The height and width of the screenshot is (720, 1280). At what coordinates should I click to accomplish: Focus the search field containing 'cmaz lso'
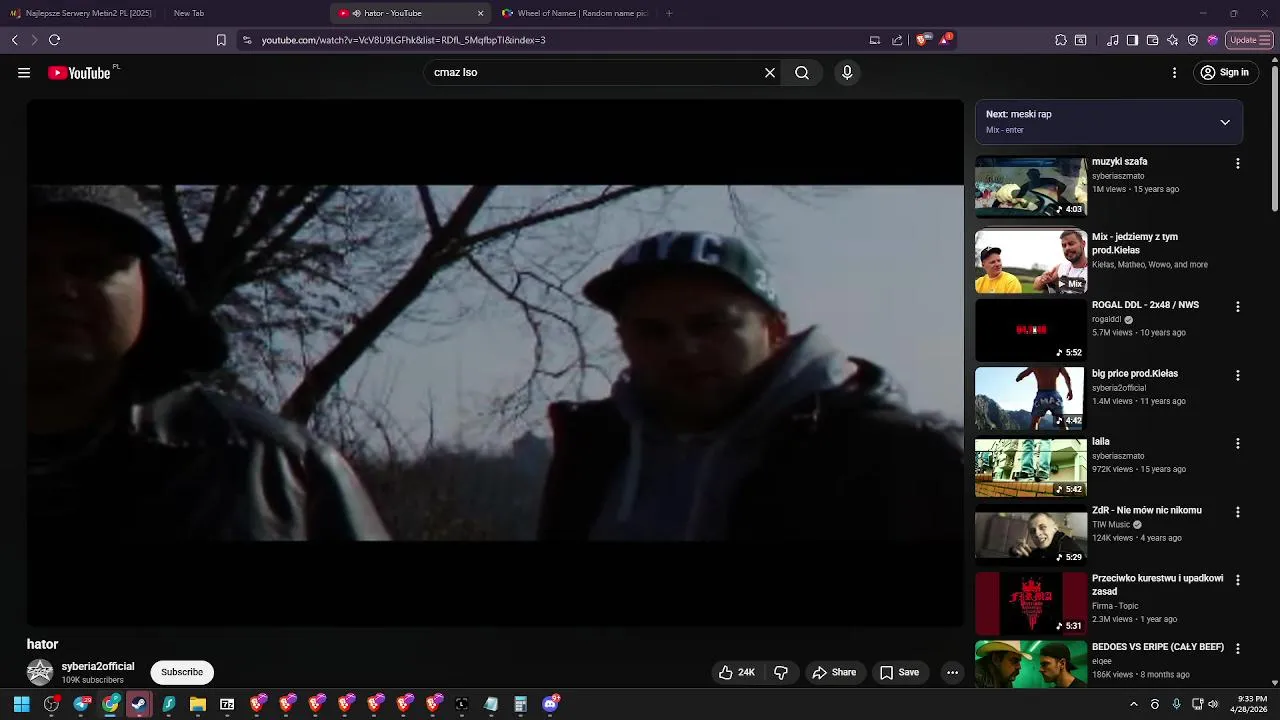(x=595, y=72)
